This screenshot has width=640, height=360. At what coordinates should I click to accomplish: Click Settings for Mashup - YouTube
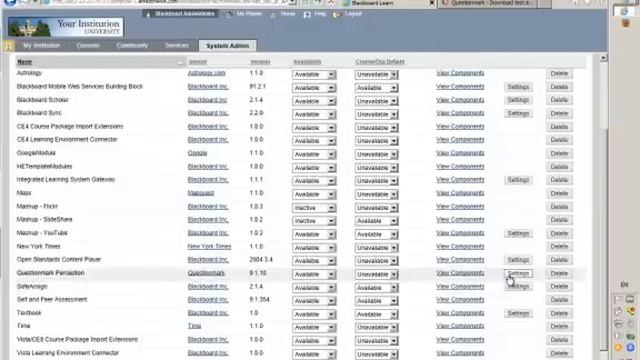(518, 233)
